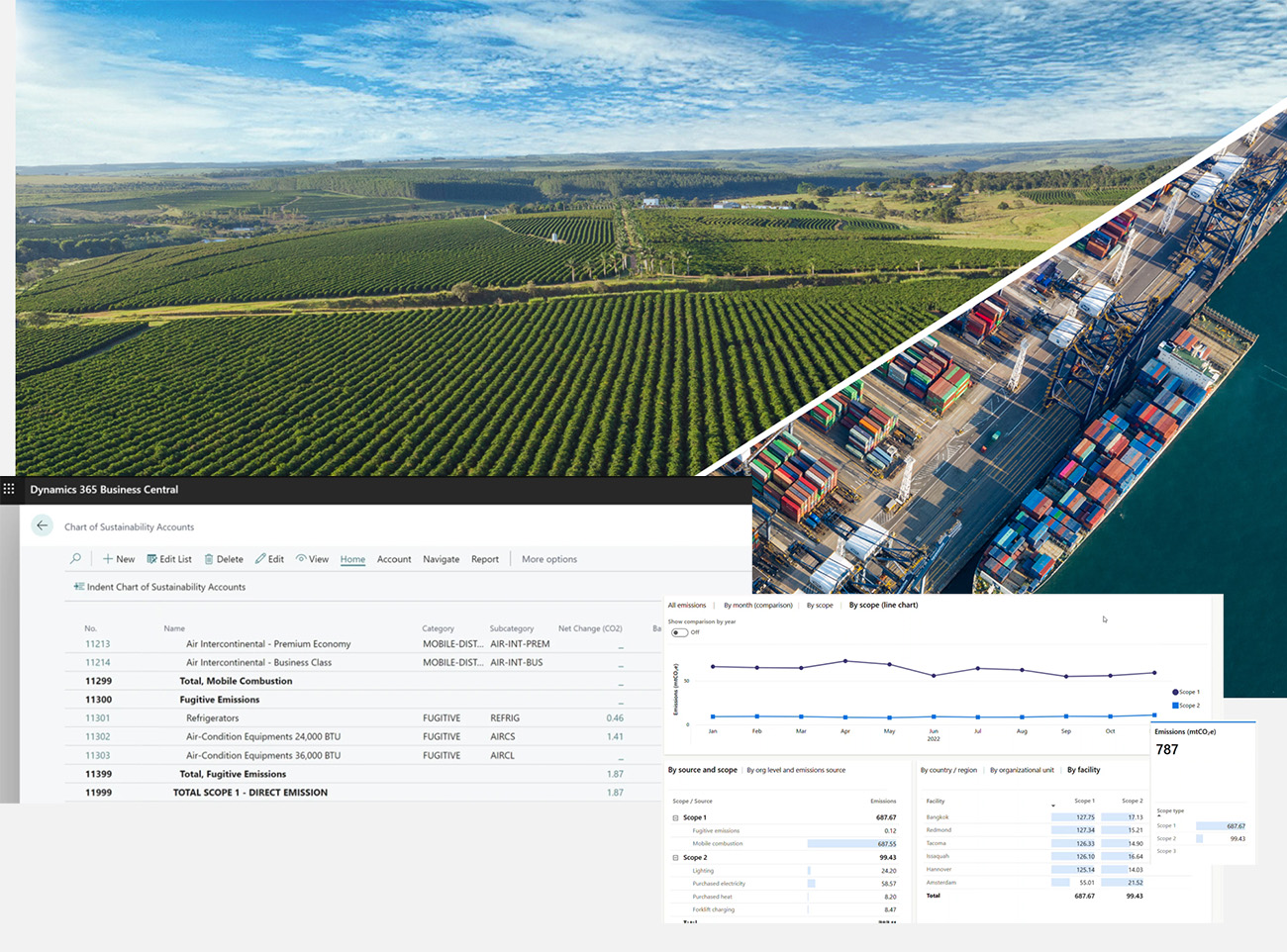This screenshot has height=952, width=1287.
Task: Click the Redmond facility row
Action: (x=1035, y=830)
